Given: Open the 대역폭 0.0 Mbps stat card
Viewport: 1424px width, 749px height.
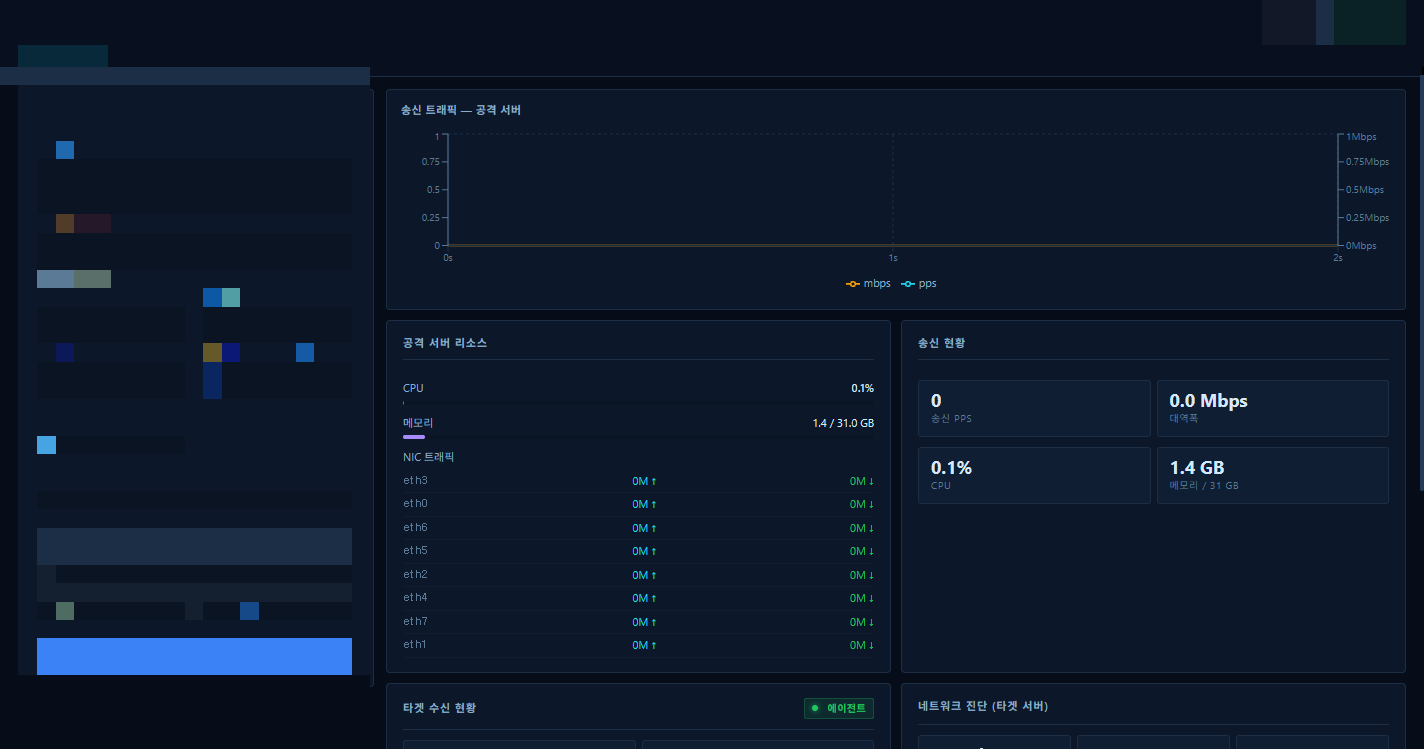Looking at the screenshot, I should [x=1273, y=408].
